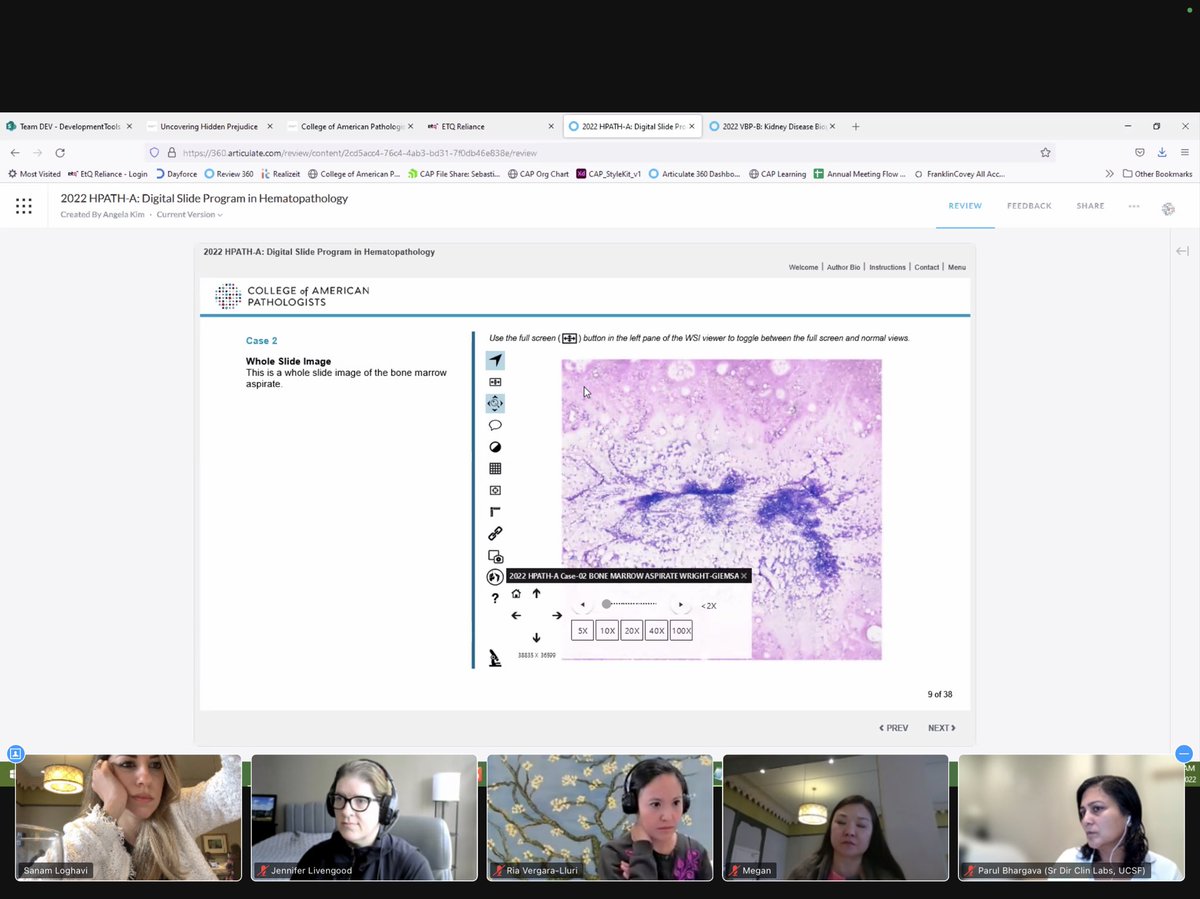Viewport: 1200px width, 899px height.
Task: Click the zoom slider handle
Action: click(607, 604)
